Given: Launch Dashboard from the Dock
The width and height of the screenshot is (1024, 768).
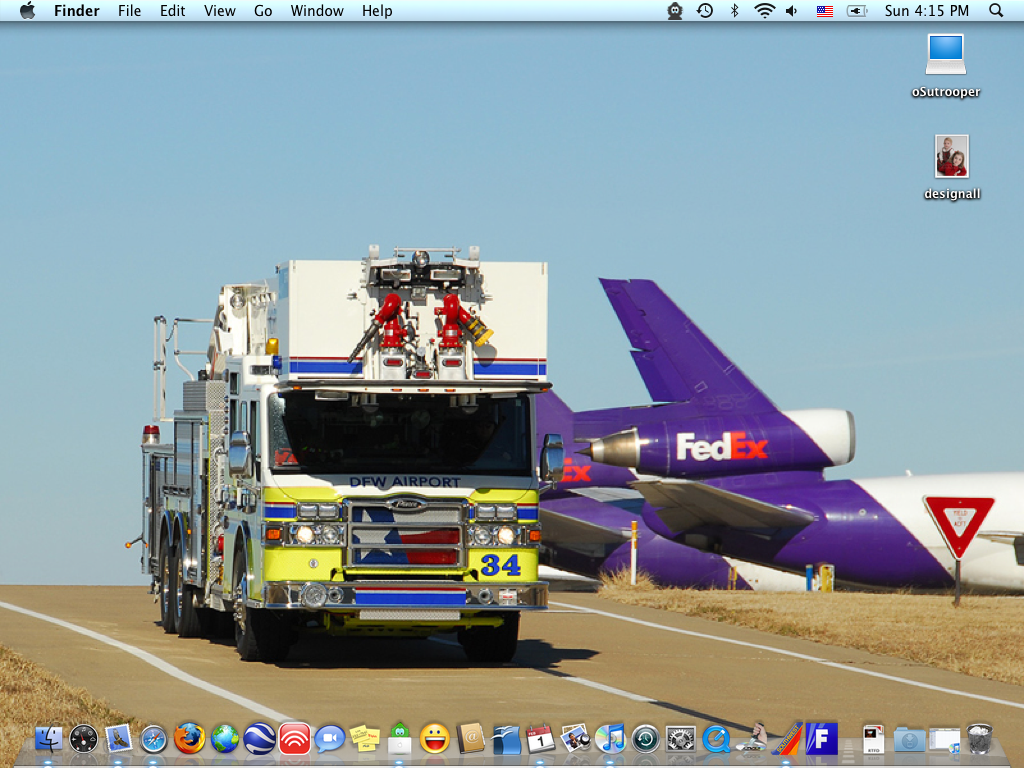Looking at the screenshot, I should 84,739.
